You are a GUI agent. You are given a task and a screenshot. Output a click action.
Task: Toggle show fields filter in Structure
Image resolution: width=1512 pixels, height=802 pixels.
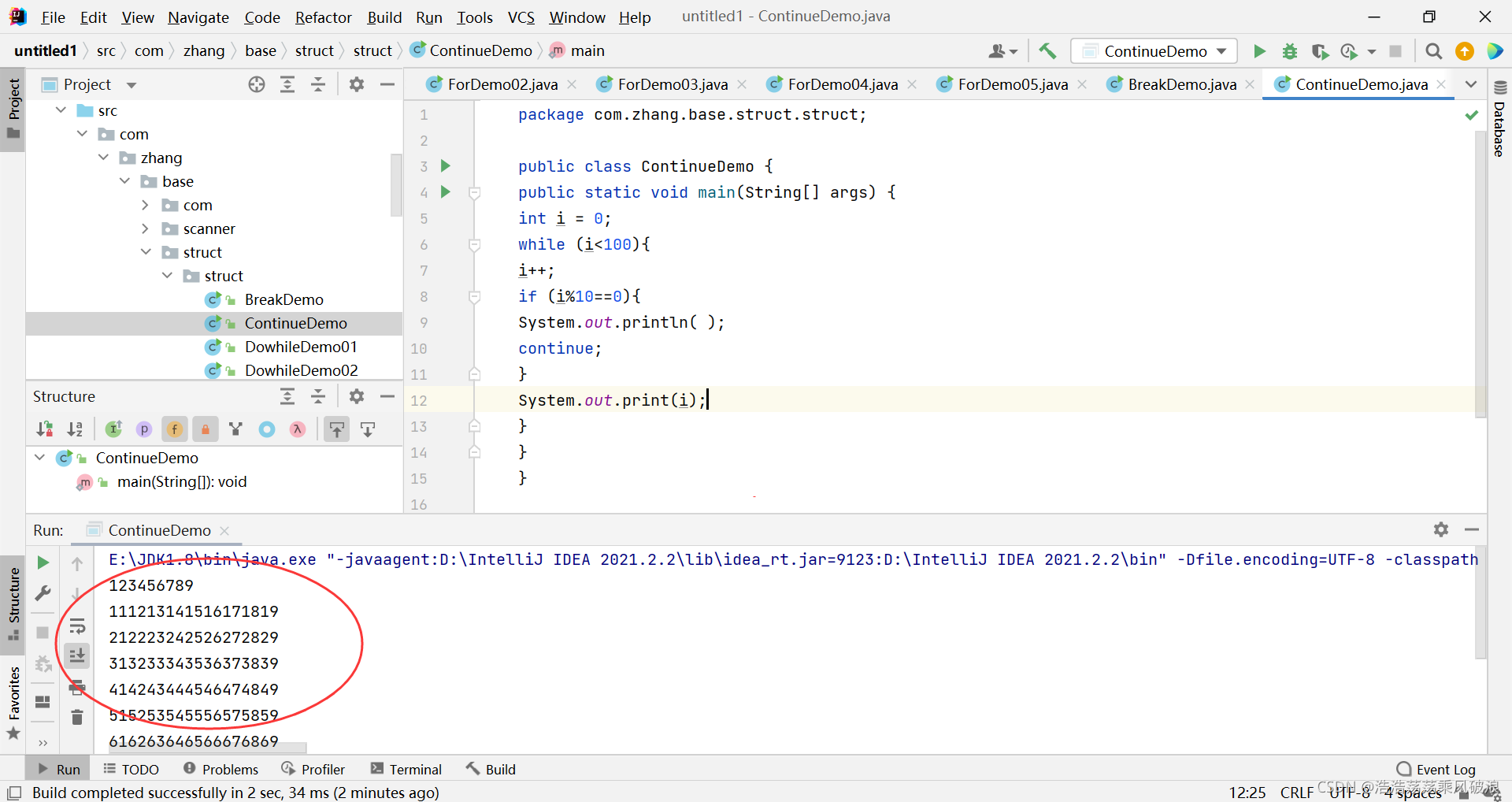tap(174, 429)
